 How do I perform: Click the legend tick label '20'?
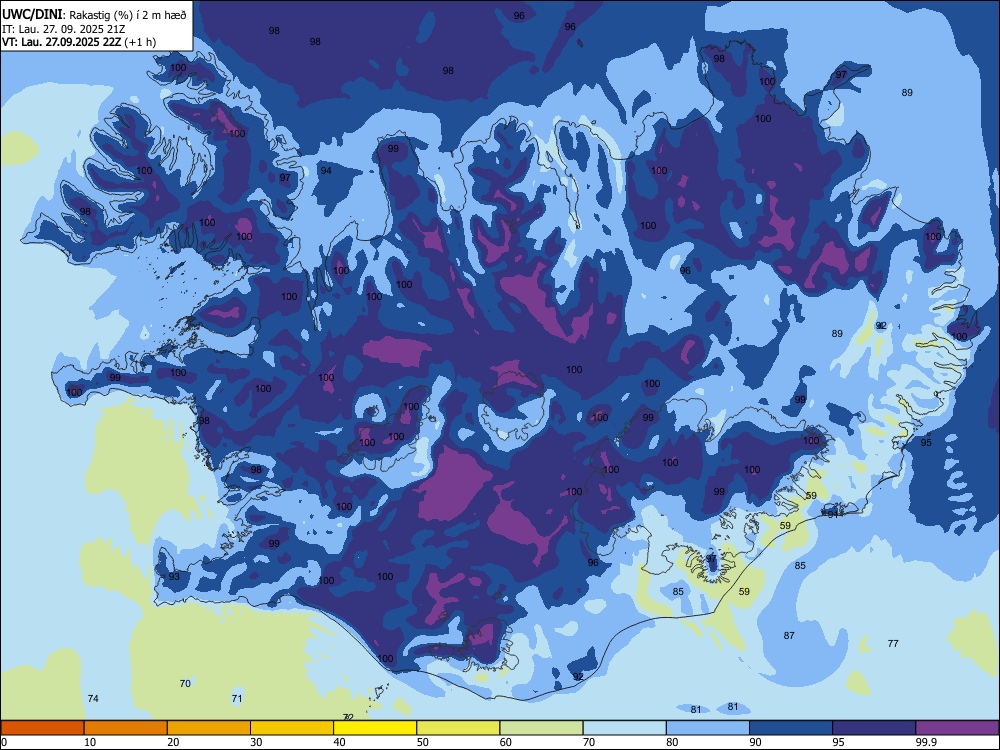pos(173,742)
